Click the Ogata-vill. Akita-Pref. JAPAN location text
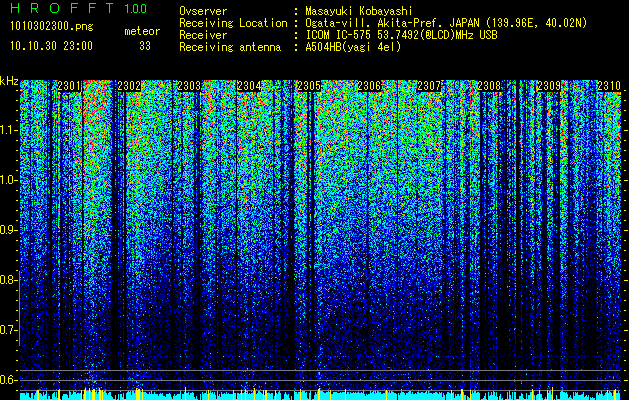Screen dimensions: 629x400 pos(446,23)
